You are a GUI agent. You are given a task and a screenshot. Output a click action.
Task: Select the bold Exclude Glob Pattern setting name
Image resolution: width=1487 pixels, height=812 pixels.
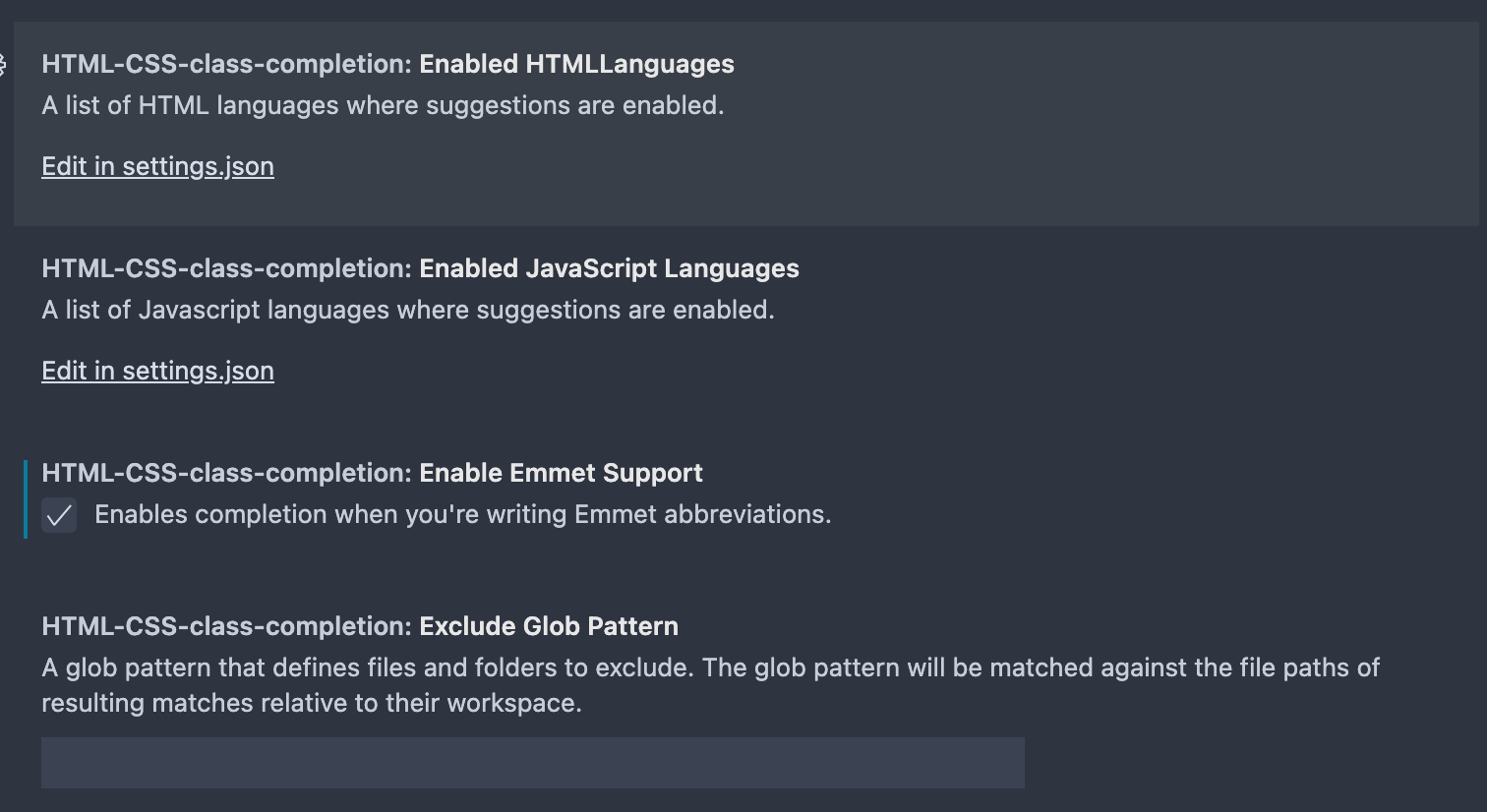point(549,626)
